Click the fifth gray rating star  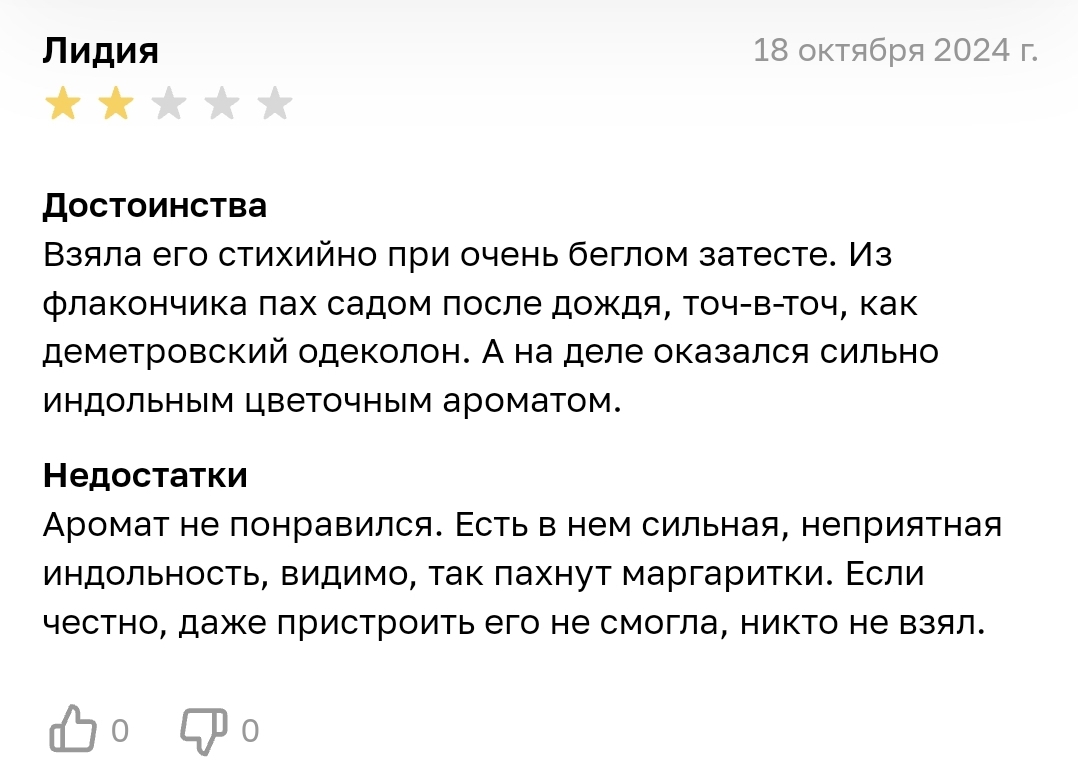coord(275,103)
